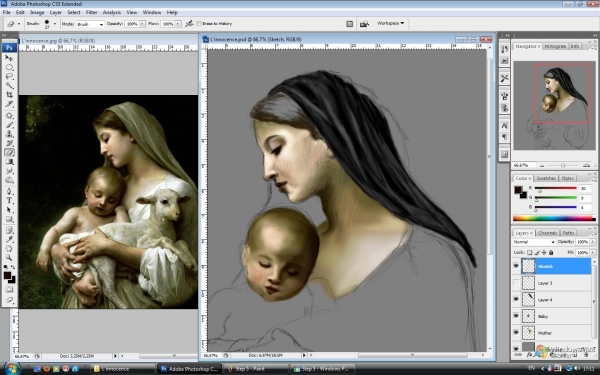Select the Zoom tool
Image resolution: width=600 pixels, height=375 pixels.
[9, 258]
